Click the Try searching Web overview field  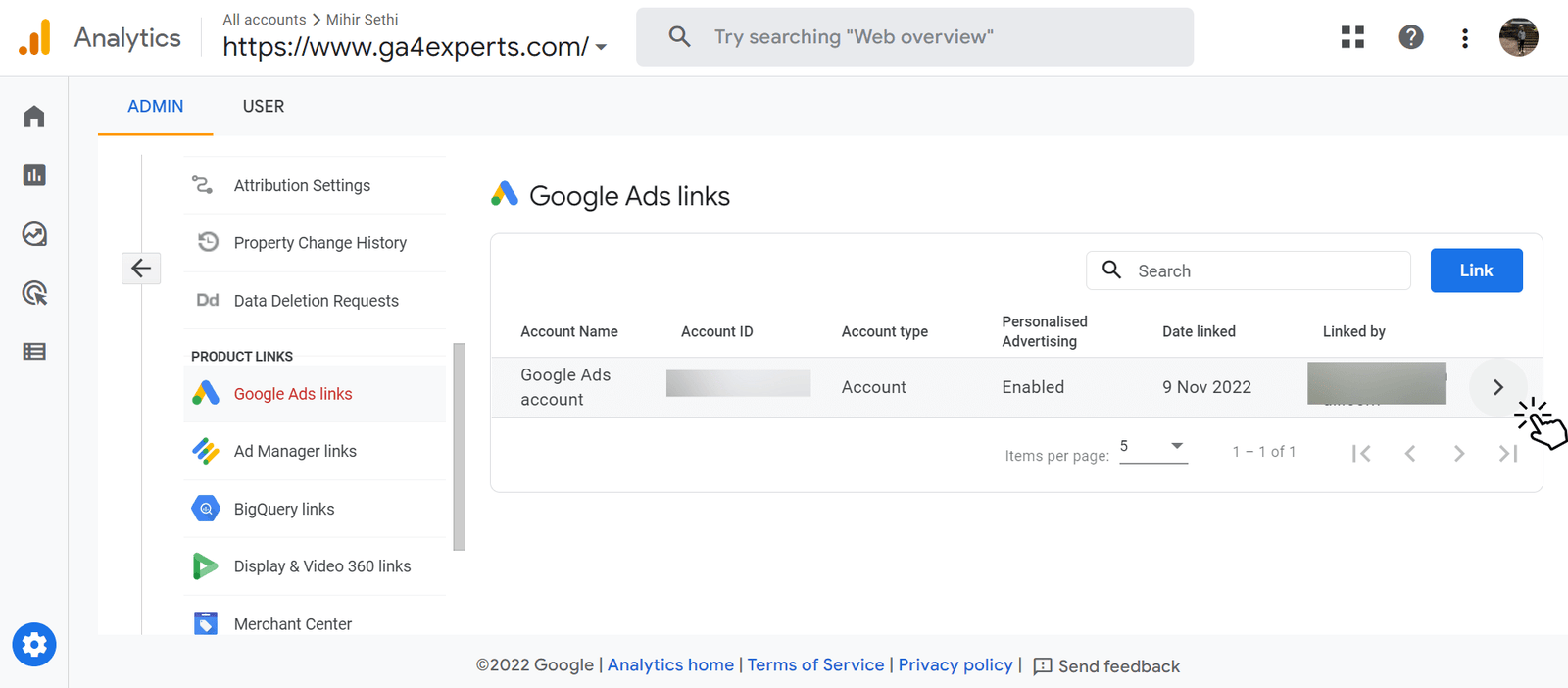[914, 37]
